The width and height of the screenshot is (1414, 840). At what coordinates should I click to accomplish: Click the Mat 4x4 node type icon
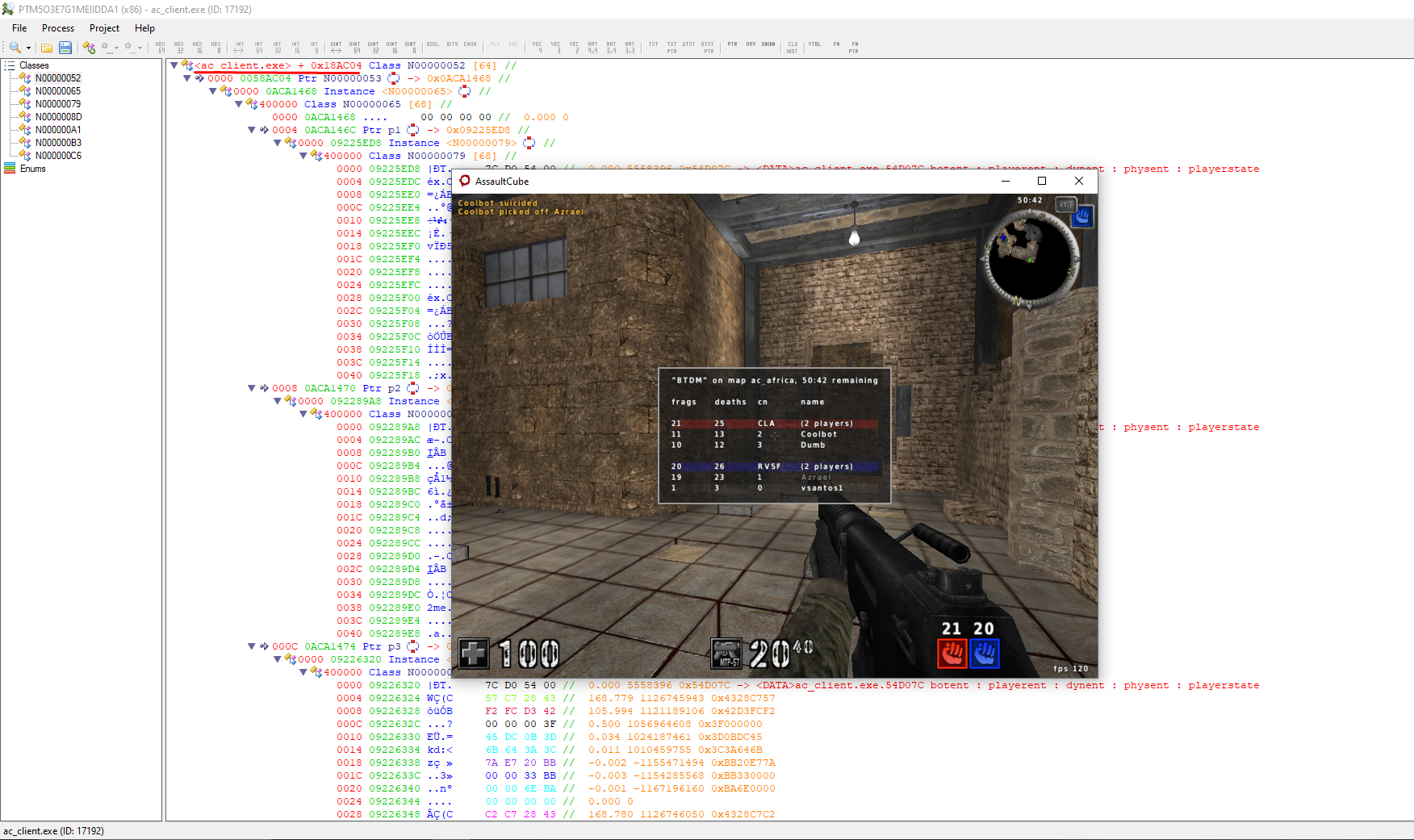[593, 48]
